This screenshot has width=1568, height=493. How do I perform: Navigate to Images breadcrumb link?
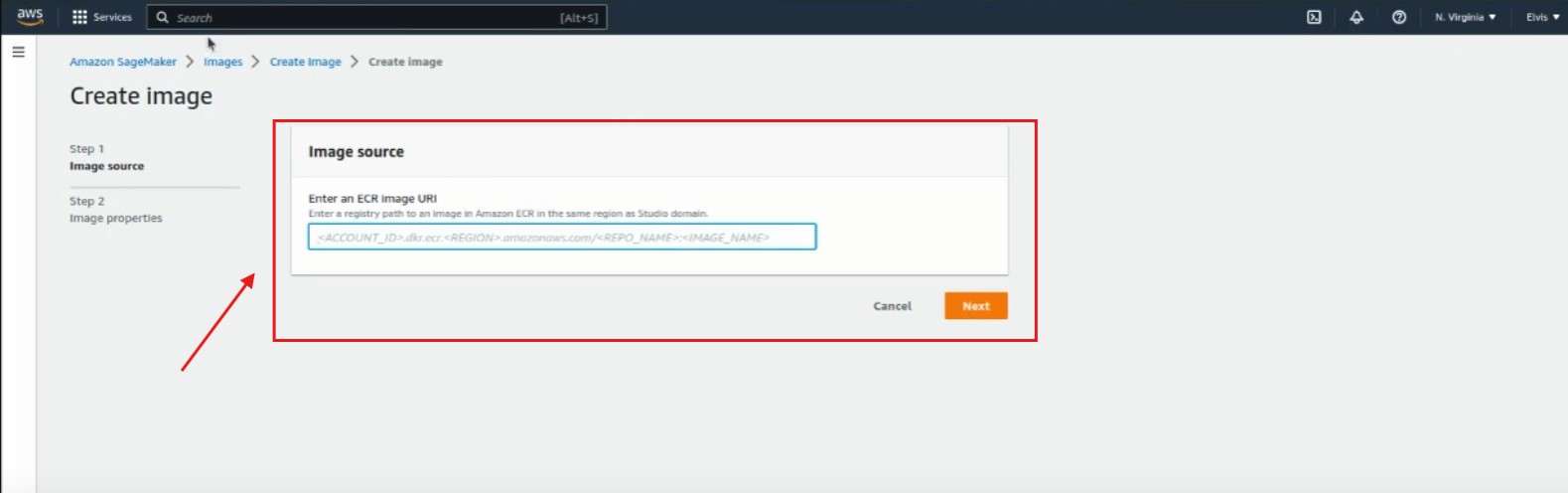click(x=222, y=62)
